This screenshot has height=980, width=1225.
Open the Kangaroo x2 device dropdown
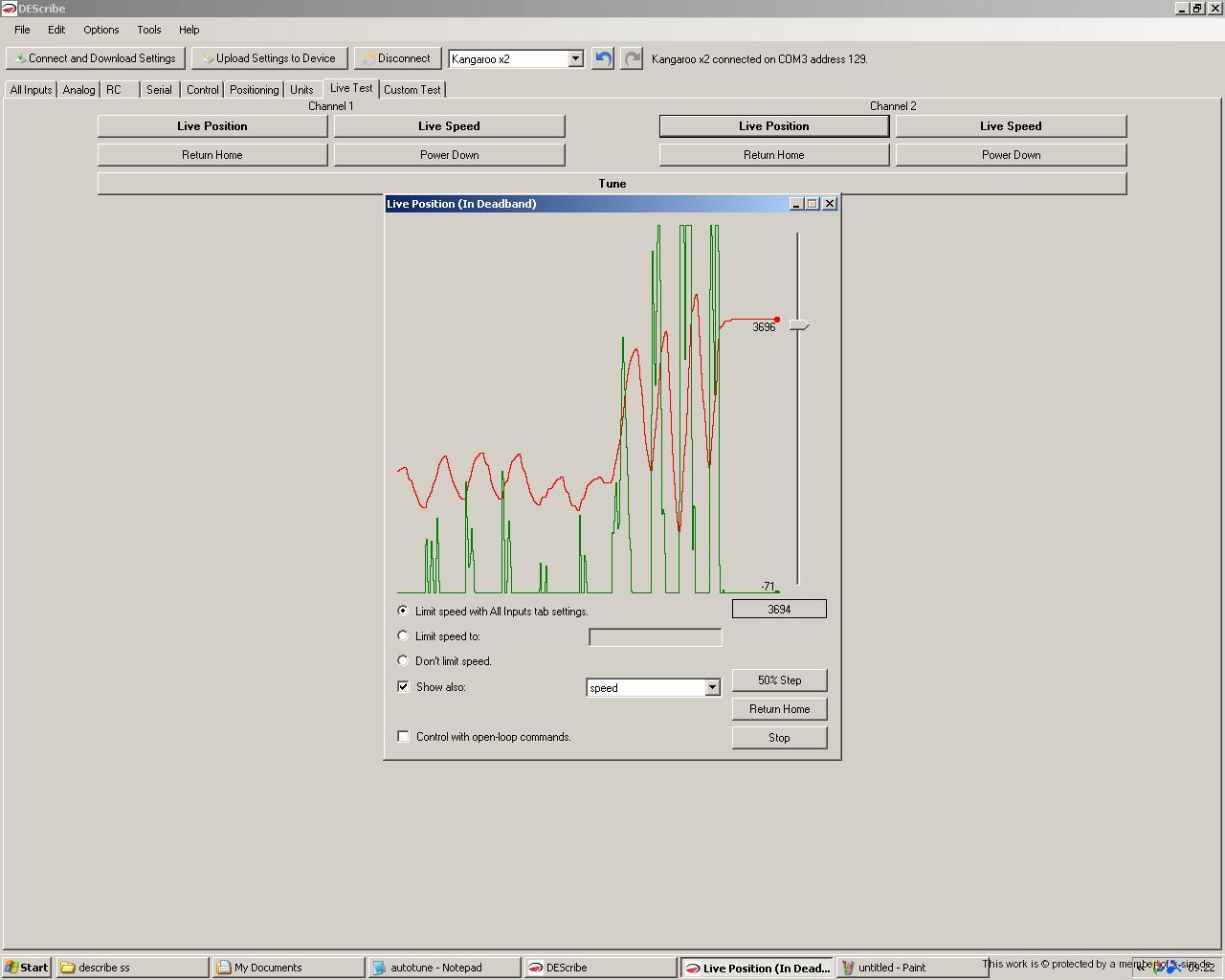point(575,58)
